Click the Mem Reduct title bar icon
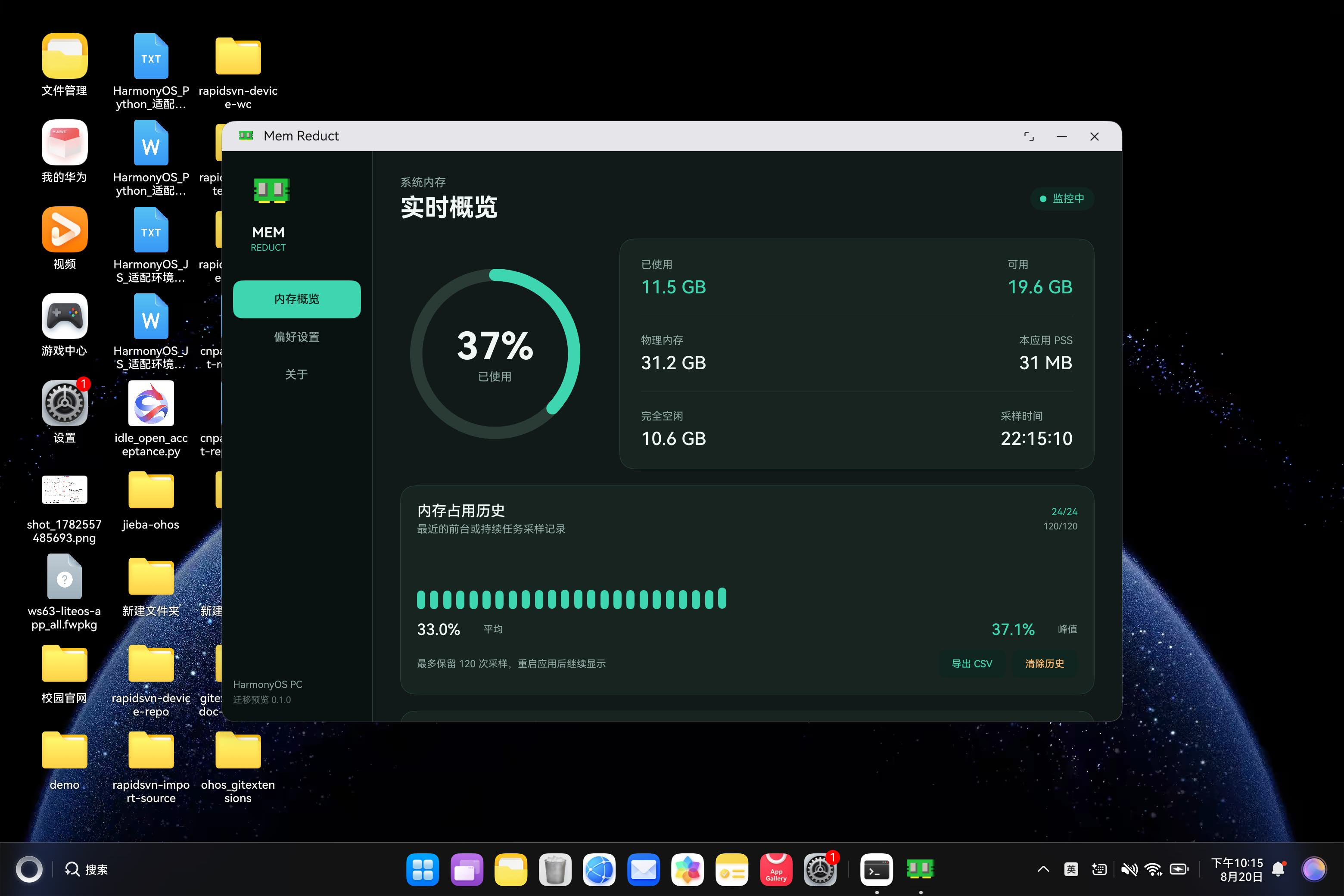The width and height of the screenshot is (1344, 896). (246, 135)
